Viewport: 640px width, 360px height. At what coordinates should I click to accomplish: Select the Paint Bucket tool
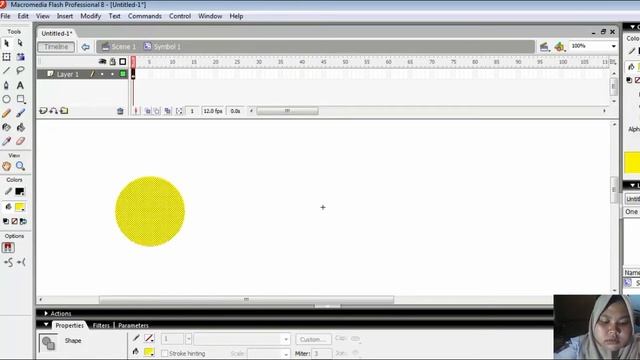pos(20,127)
